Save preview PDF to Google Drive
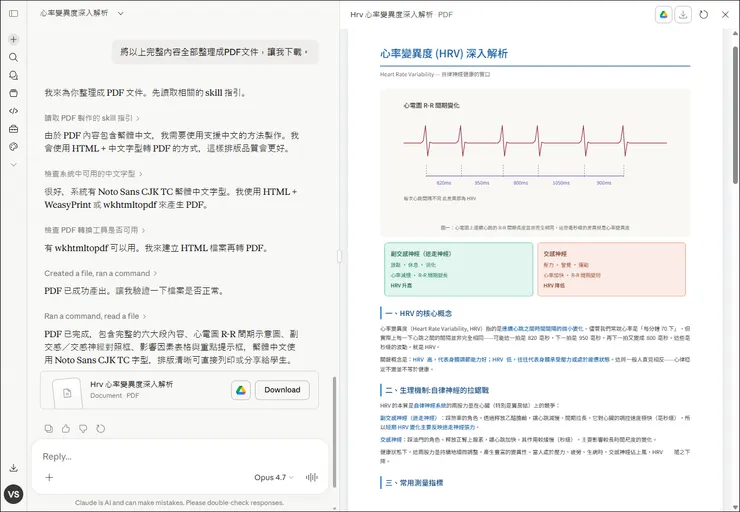The image size is (740, 512). [664, 15]
